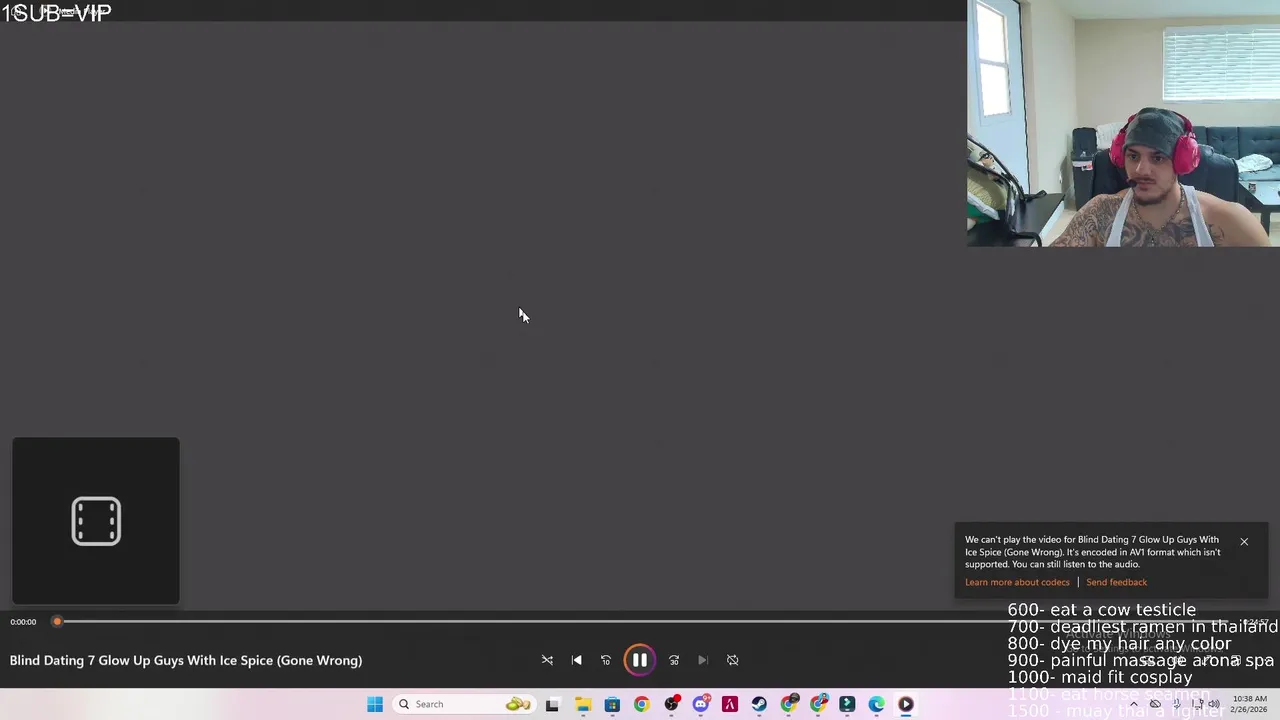Open Adobe Acrobat from the taskbar

[730, 704]
